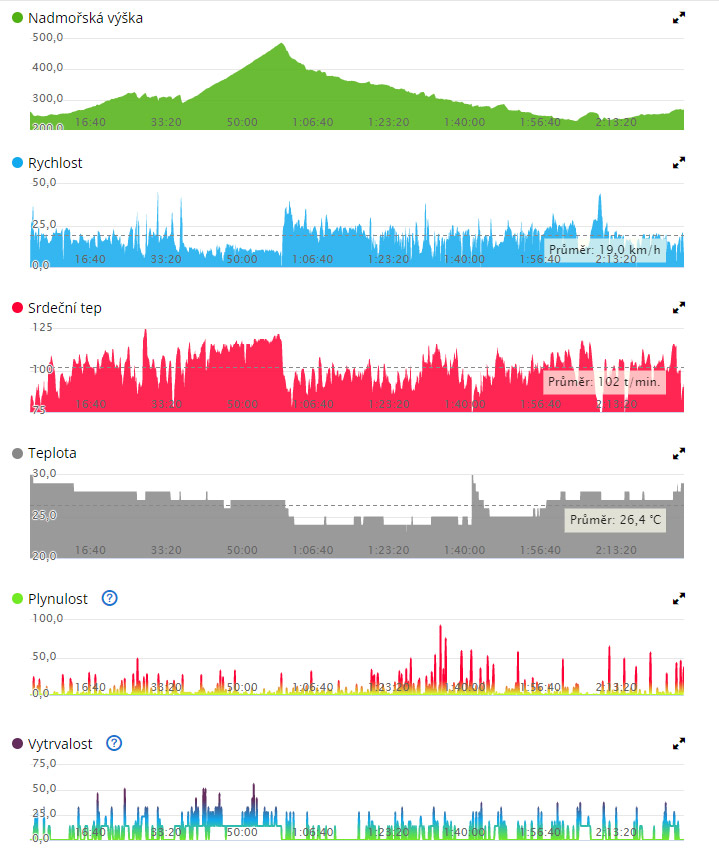Enlarge the Rychlost speed chart
Image resolution: width=719 pixels, height=863 pixels.
[678, 163]
